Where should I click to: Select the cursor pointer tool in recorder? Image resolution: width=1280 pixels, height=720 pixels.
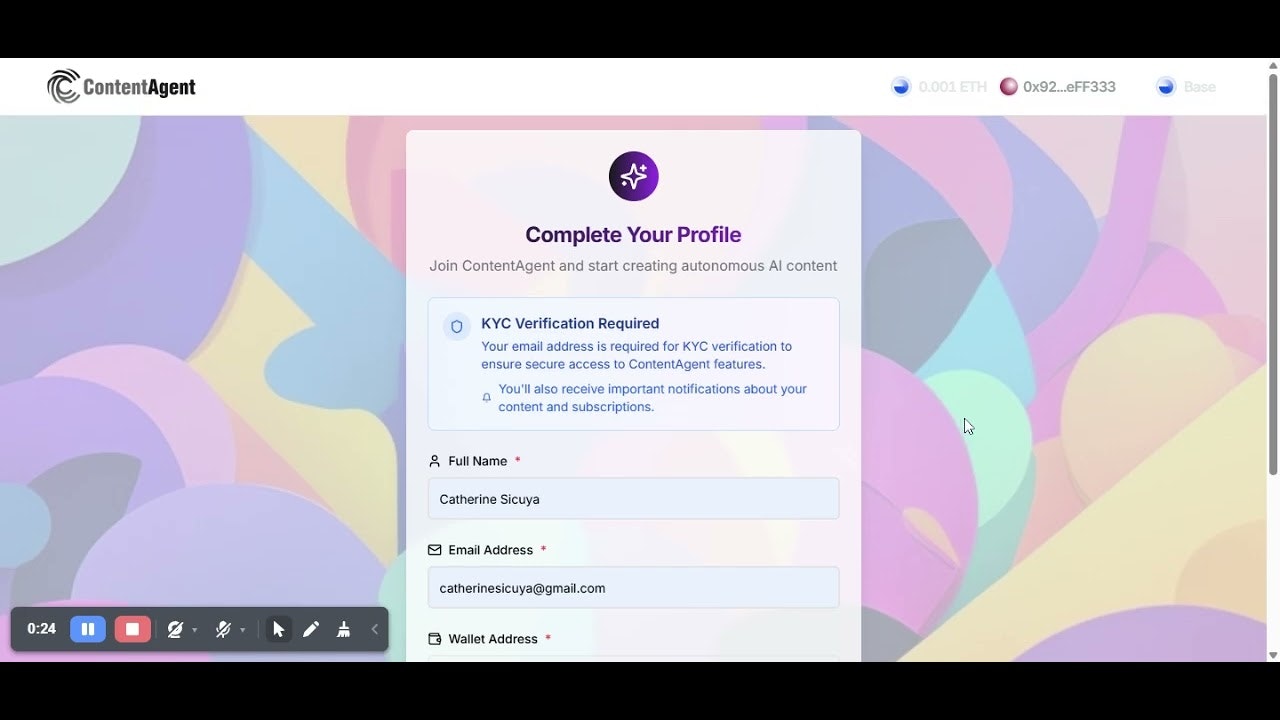pos(278,629)
